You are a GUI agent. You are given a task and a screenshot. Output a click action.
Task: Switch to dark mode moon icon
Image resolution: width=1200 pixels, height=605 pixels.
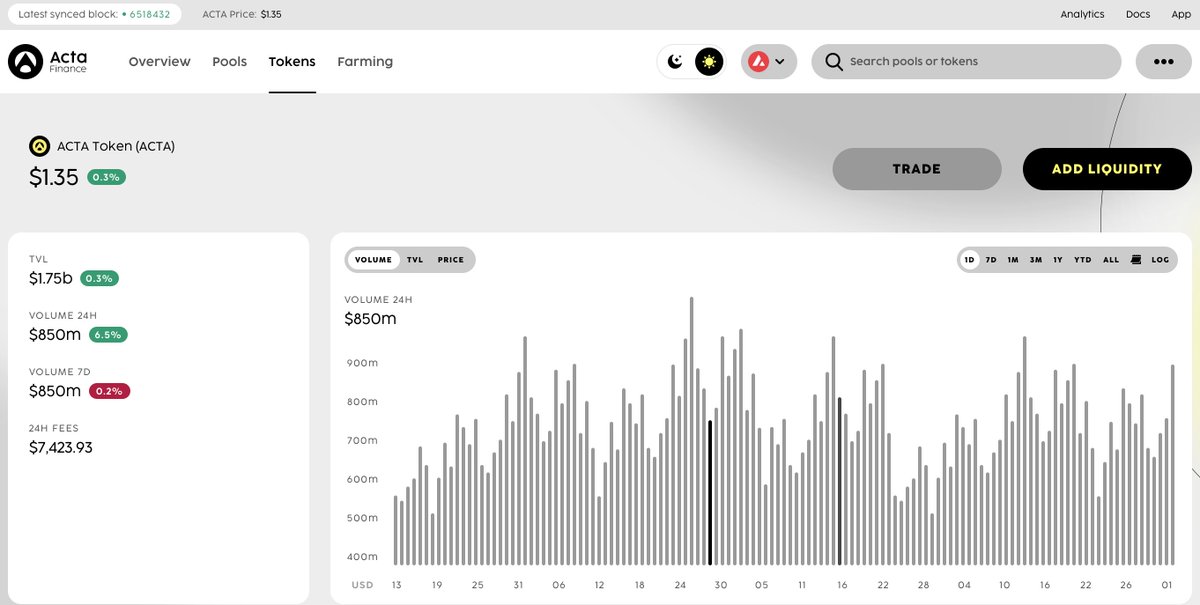pyautogui.click(x=675, y=62)
